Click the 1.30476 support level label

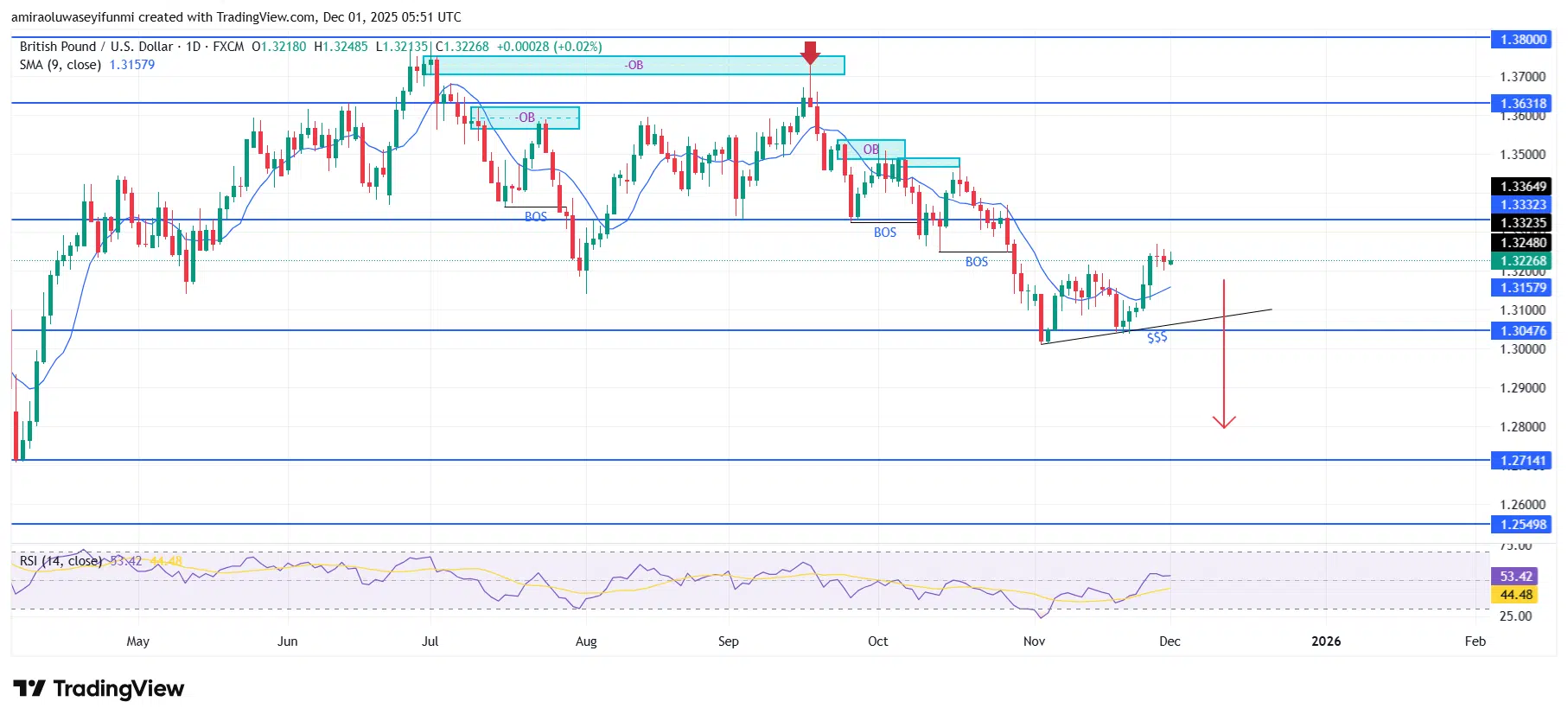point(1522,330)
